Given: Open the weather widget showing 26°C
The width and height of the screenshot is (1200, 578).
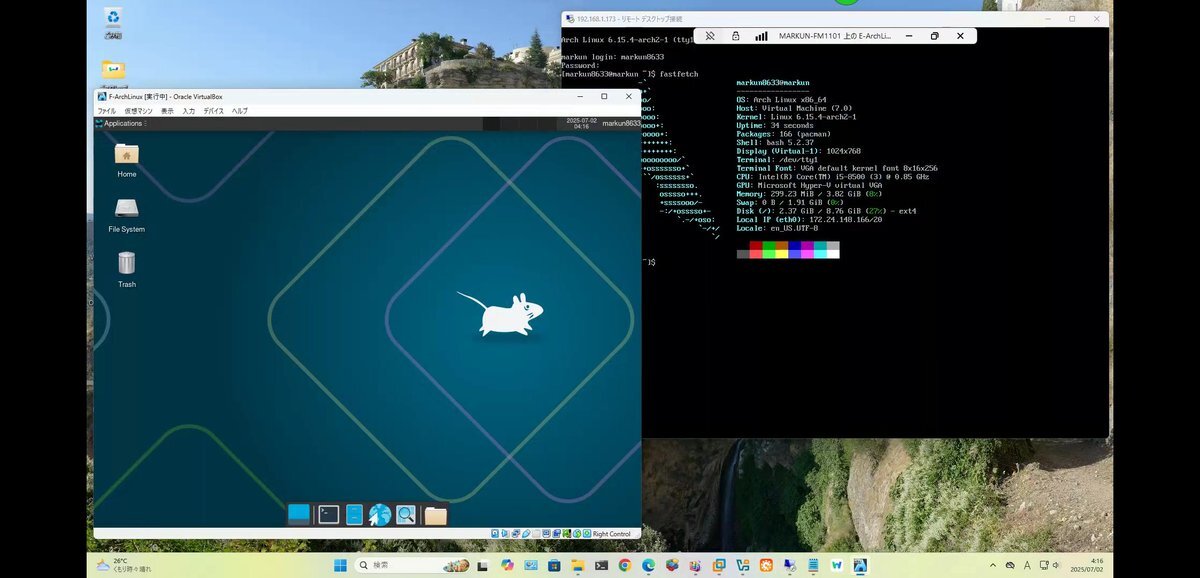Looking at the screenshot, I should coord(125,565).
